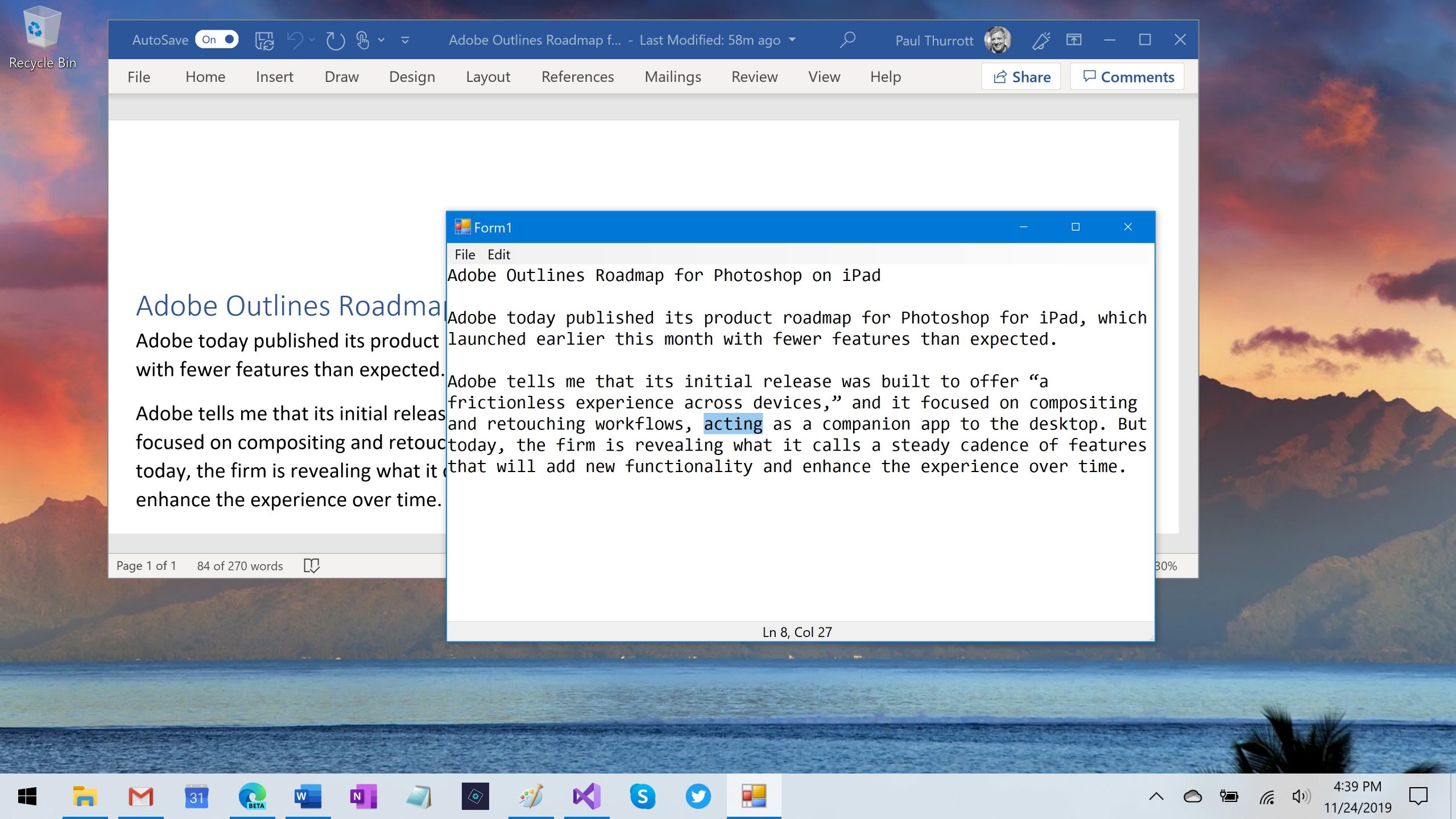
Task: Open Form1's File menu
Action: coord(464,254)
